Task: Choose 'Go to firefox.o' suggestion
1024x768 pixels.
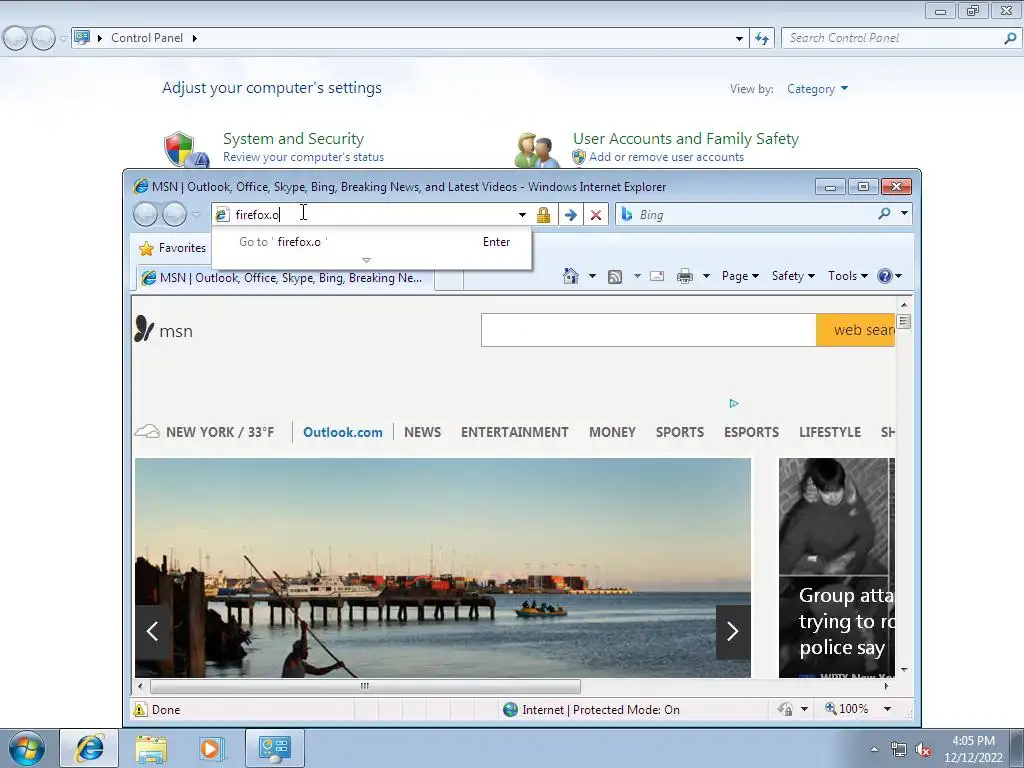Action: (x=372, y=242)
